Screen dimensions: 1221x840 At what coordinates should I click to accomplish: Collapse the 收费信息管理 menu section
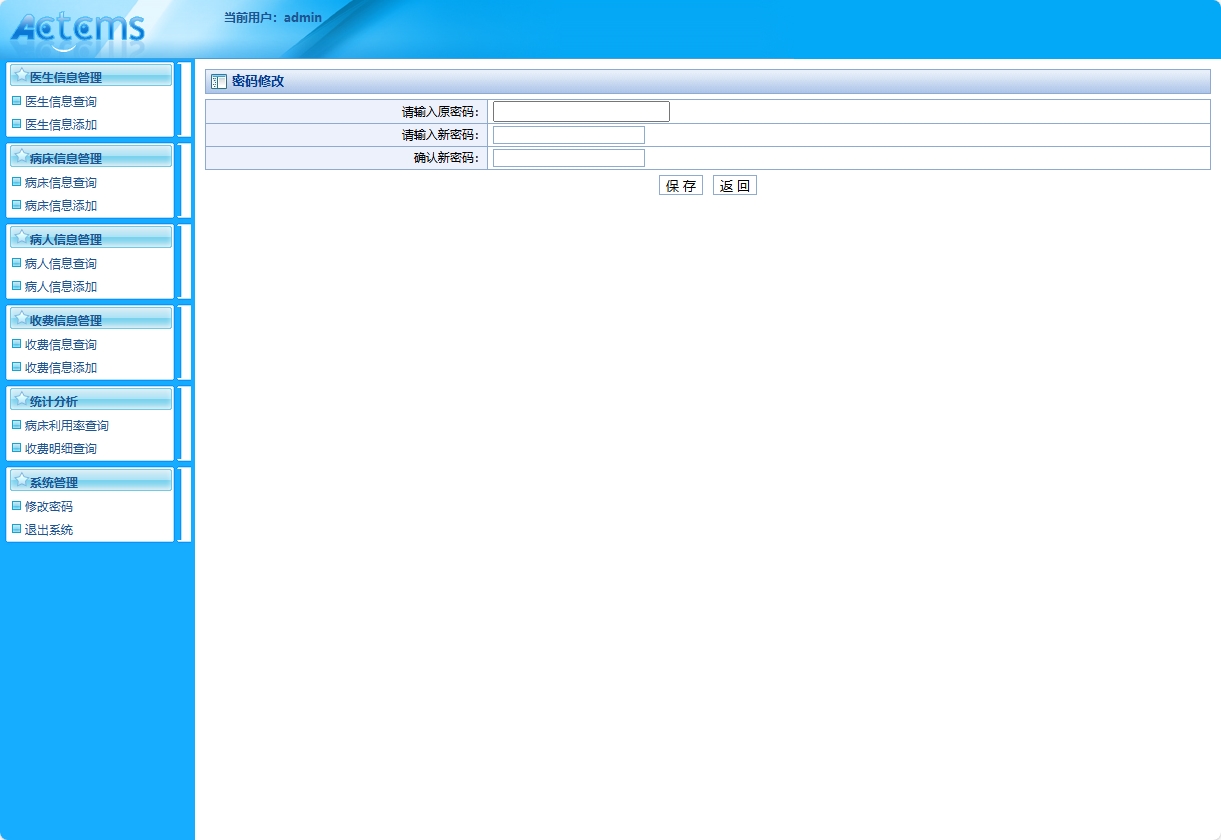91,319
